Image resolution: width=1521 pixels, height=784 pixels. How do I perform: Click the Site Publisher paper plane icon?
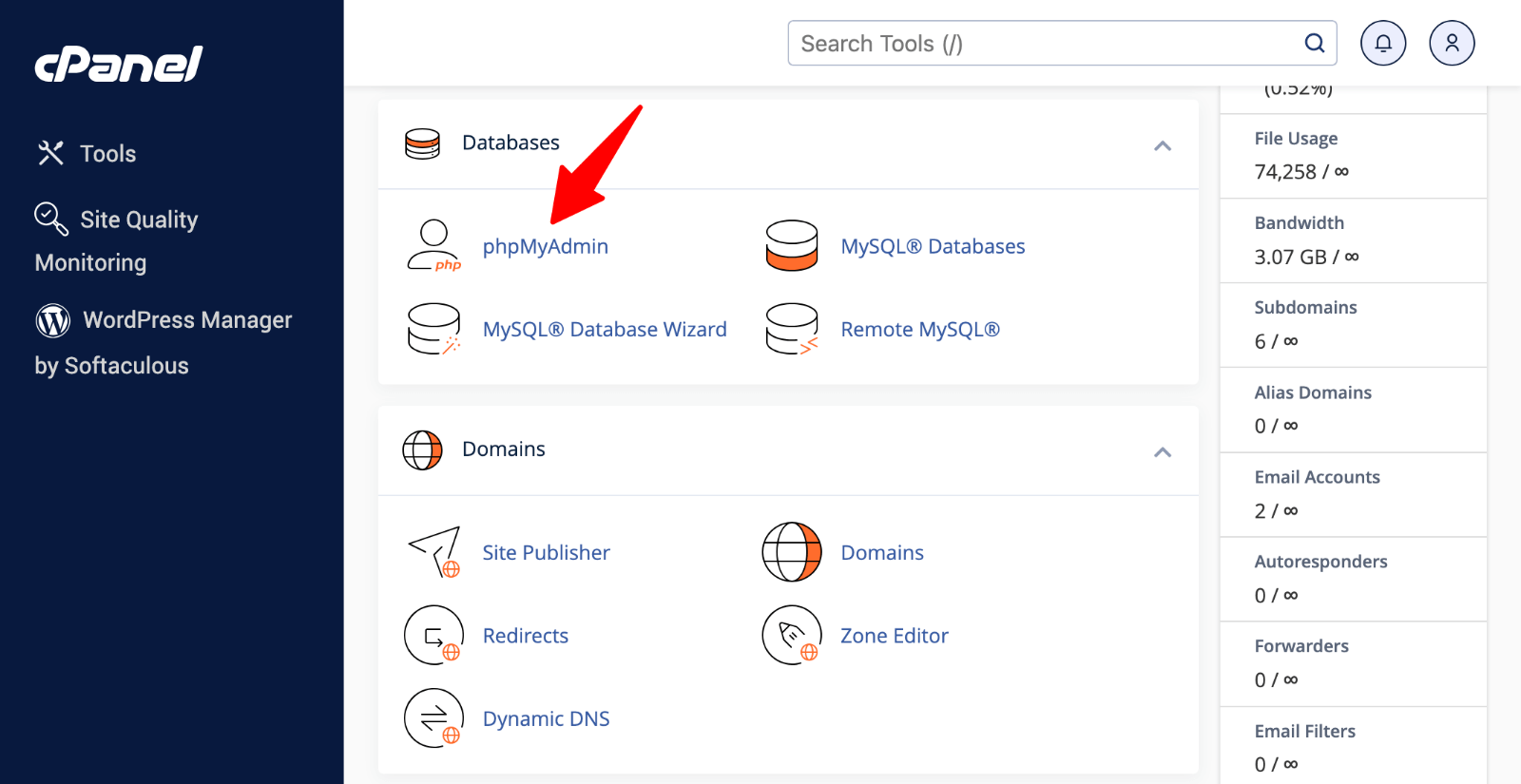pyautogui.click(x=434, y=552)
